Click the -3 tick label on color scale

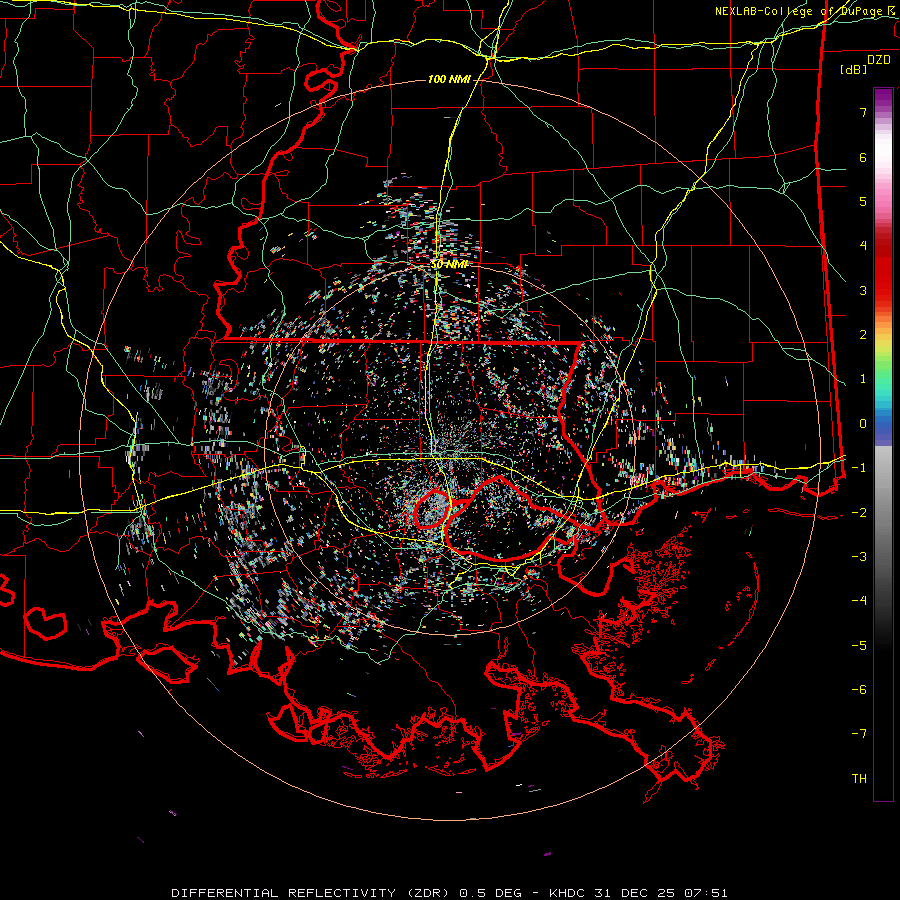tap(859, 557)
